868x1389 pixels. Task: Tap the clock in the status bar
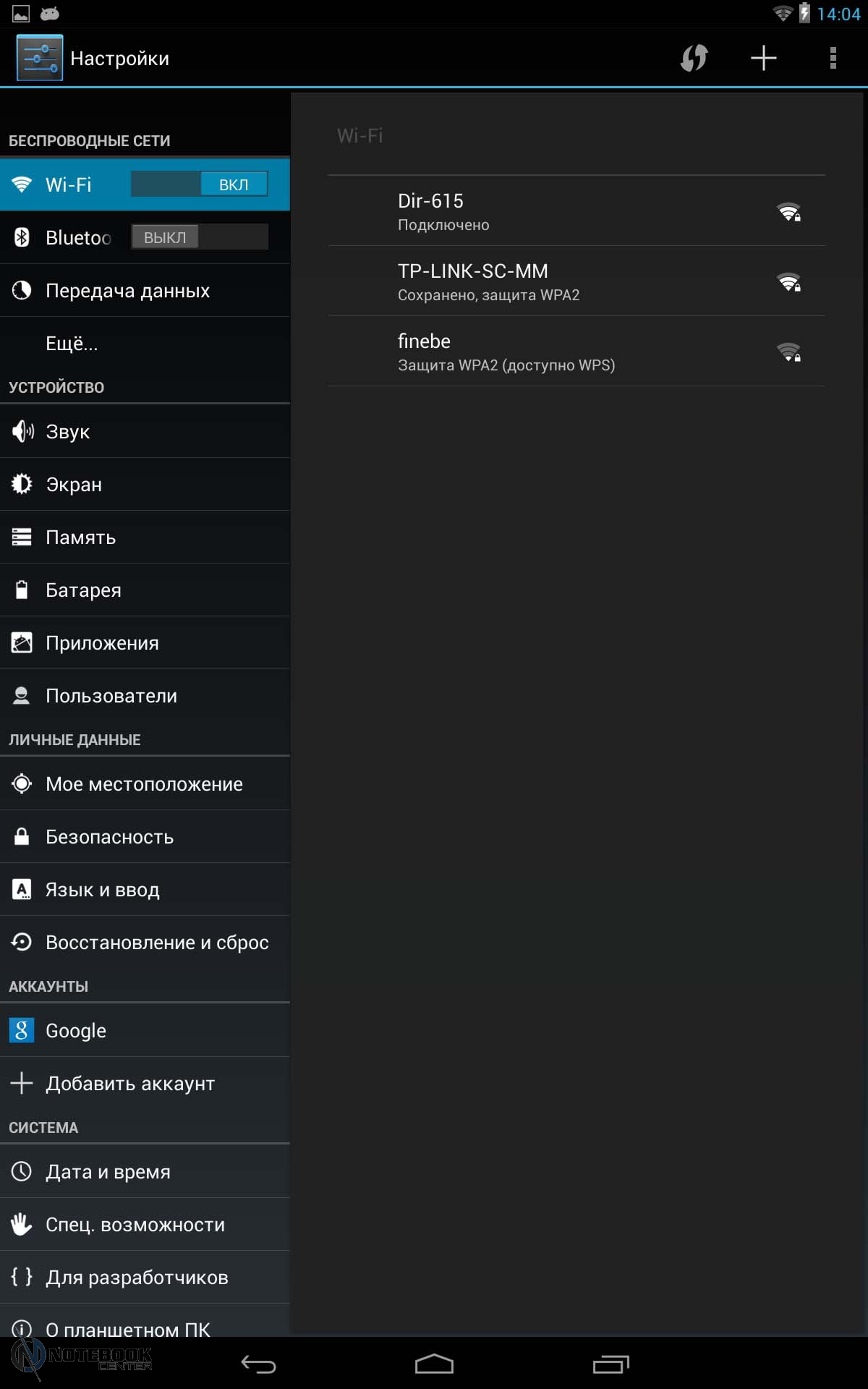(x=838, y=14)
